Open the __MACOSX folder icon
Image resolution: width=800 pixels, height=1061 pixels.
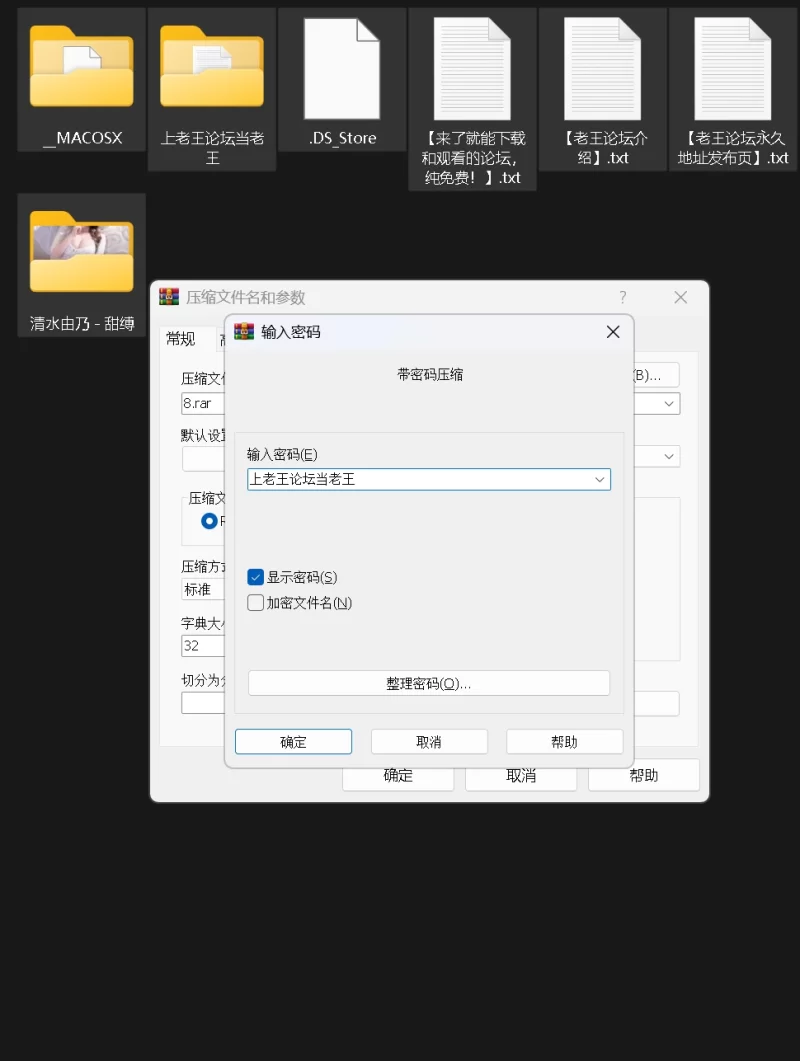(x=82, y=68)
